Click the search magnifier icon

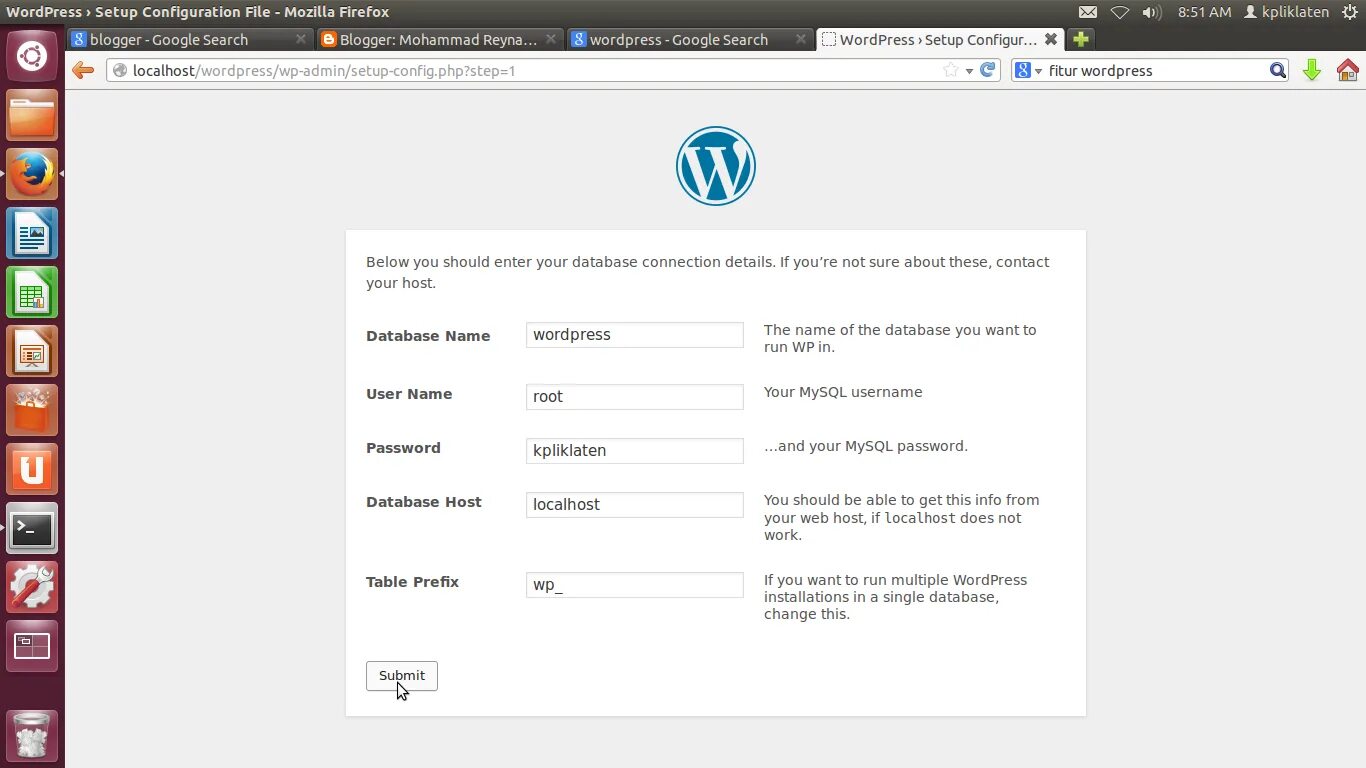pos(1277,70)
